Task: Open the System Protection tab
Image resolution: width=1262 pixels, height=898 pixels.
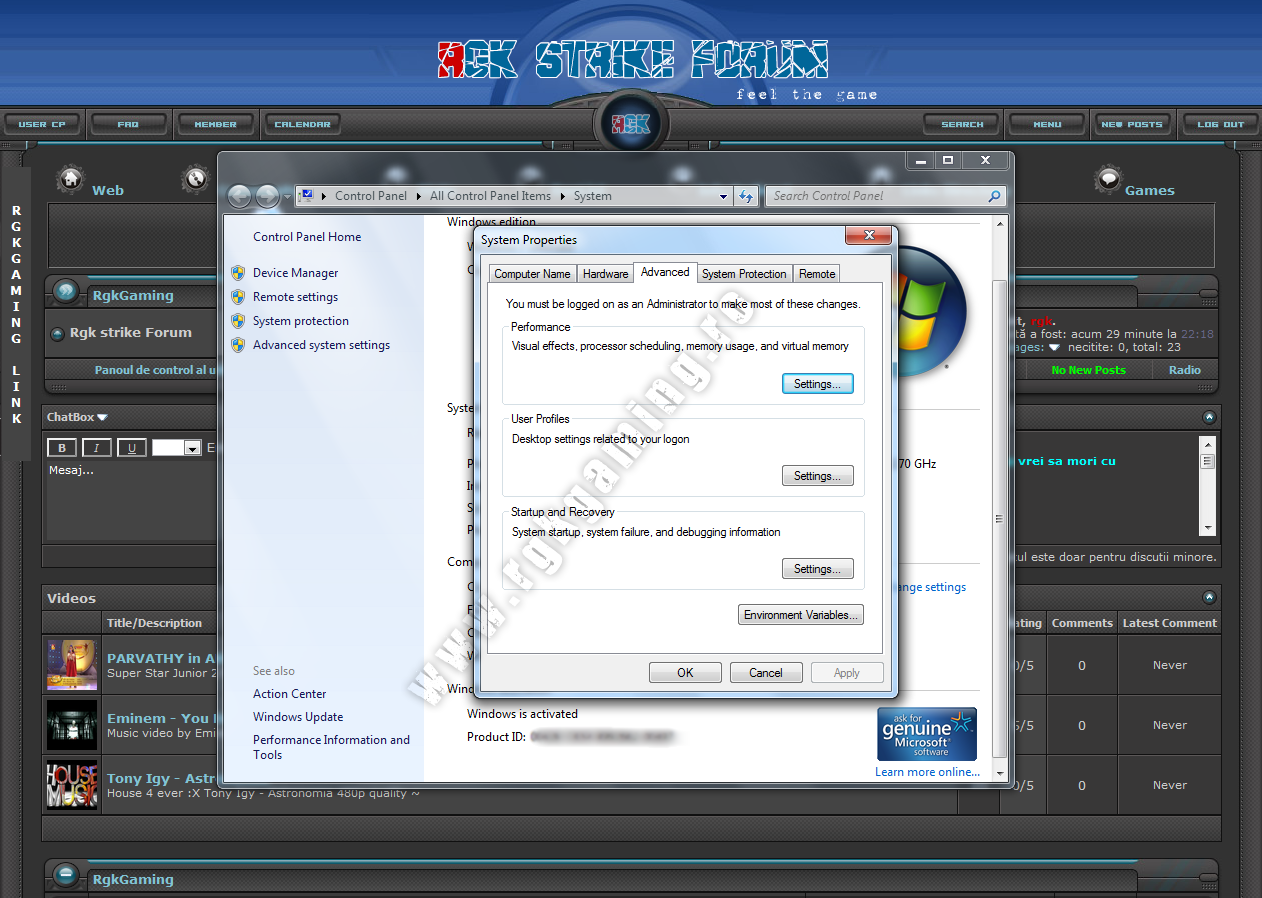Action: click(x=743, y=274)
